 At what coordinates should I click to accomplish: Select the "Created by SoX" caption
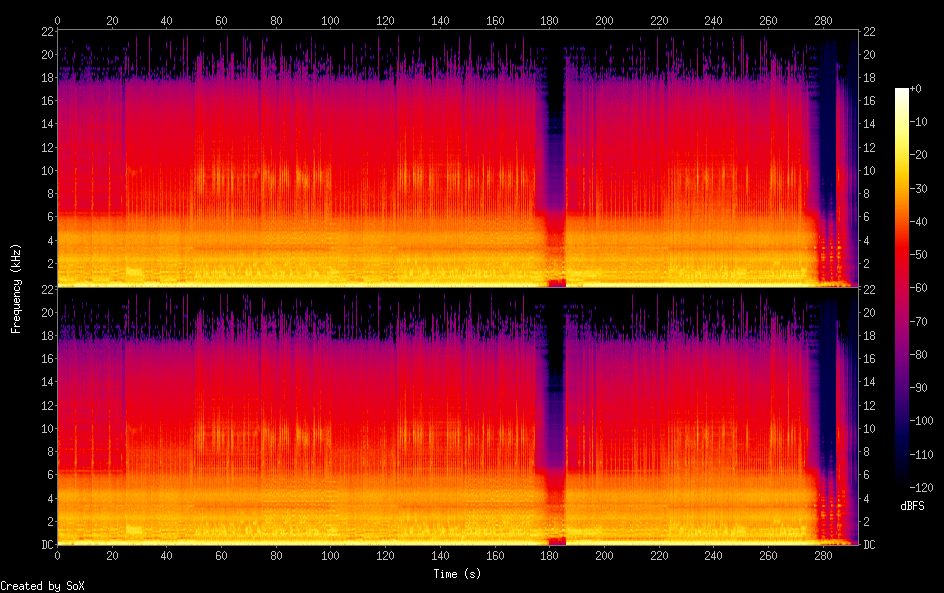[x=42, y=586]
